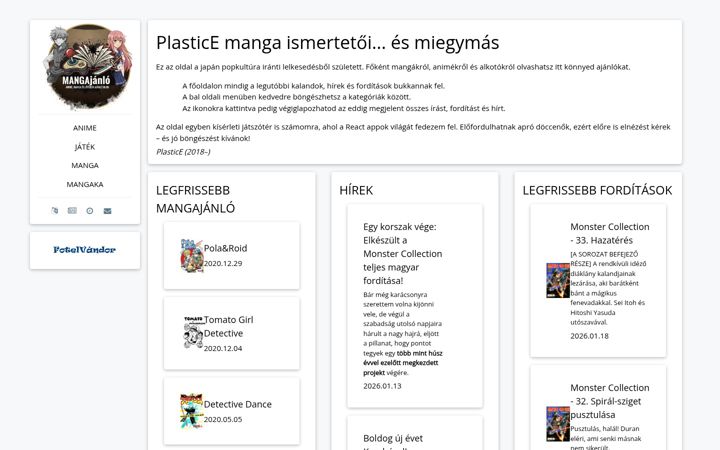Open the Detective Dance title
The image size is (720, 450).
coord(238,405)
